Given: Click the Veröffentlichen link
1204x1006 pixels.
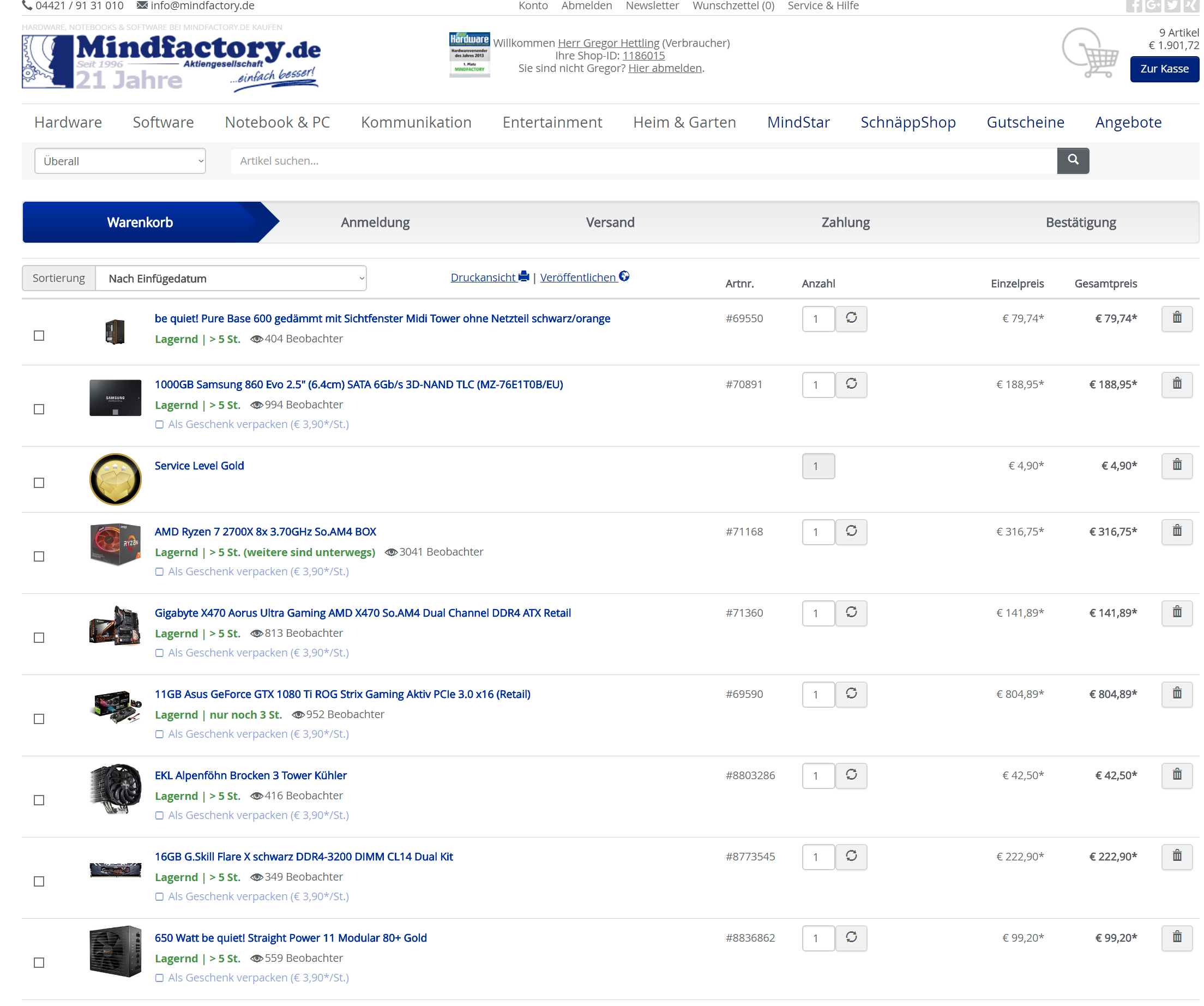Looking at the screenshot, I should coord(584,278).
